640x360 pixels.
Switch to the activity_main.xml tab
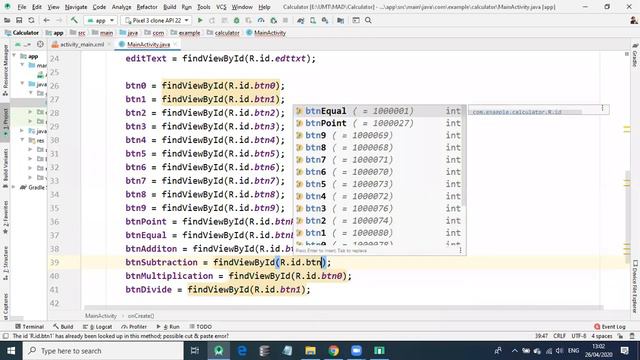pos(82,44)
